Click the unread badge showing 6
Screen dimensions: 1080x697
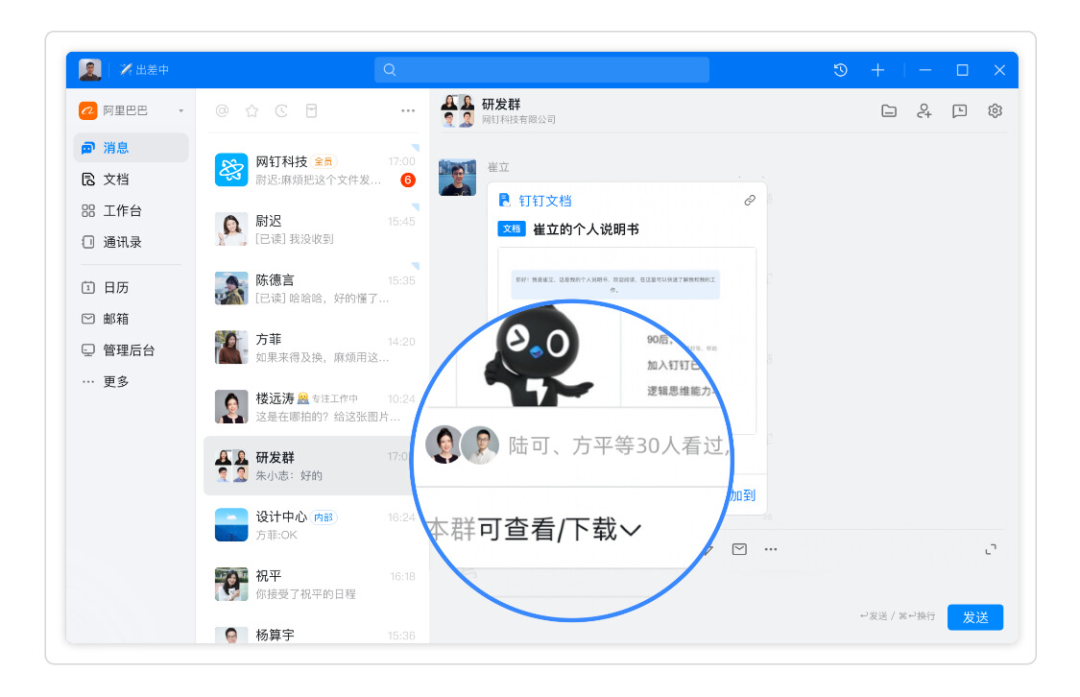click(x=408, y=180)
